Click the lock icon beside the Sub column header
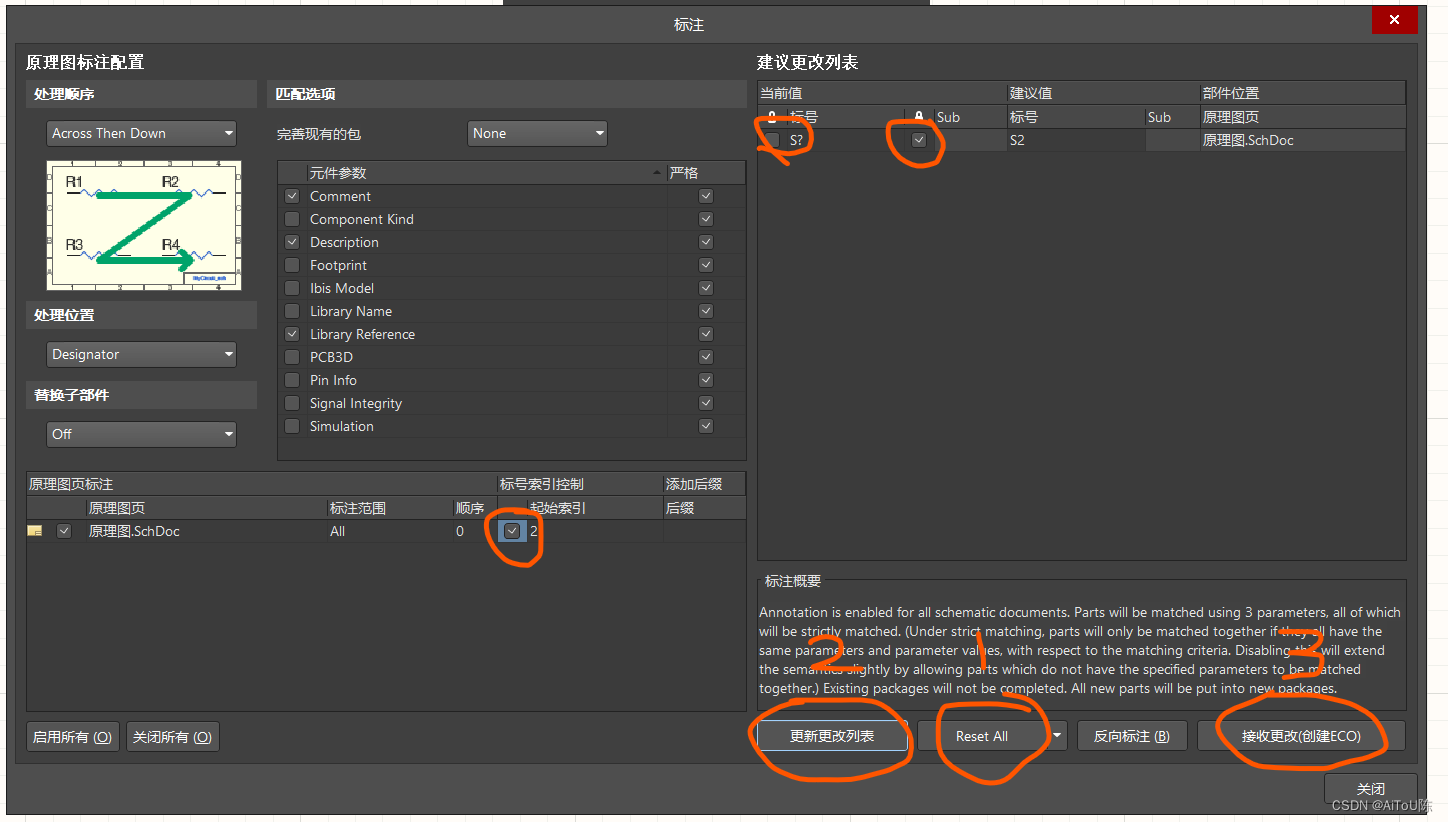 point(919,117)
